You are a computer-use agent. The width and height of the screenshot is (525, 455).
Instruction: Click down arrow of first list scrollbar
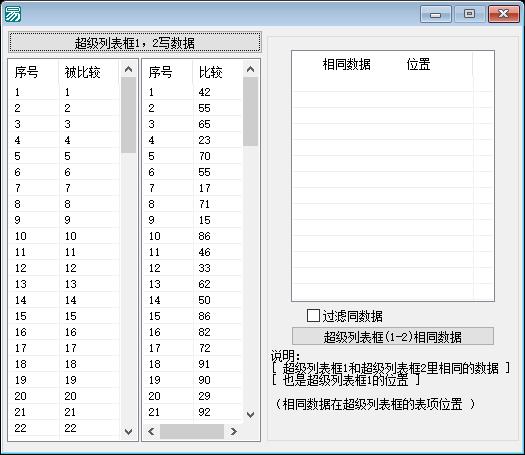[128, 432]
